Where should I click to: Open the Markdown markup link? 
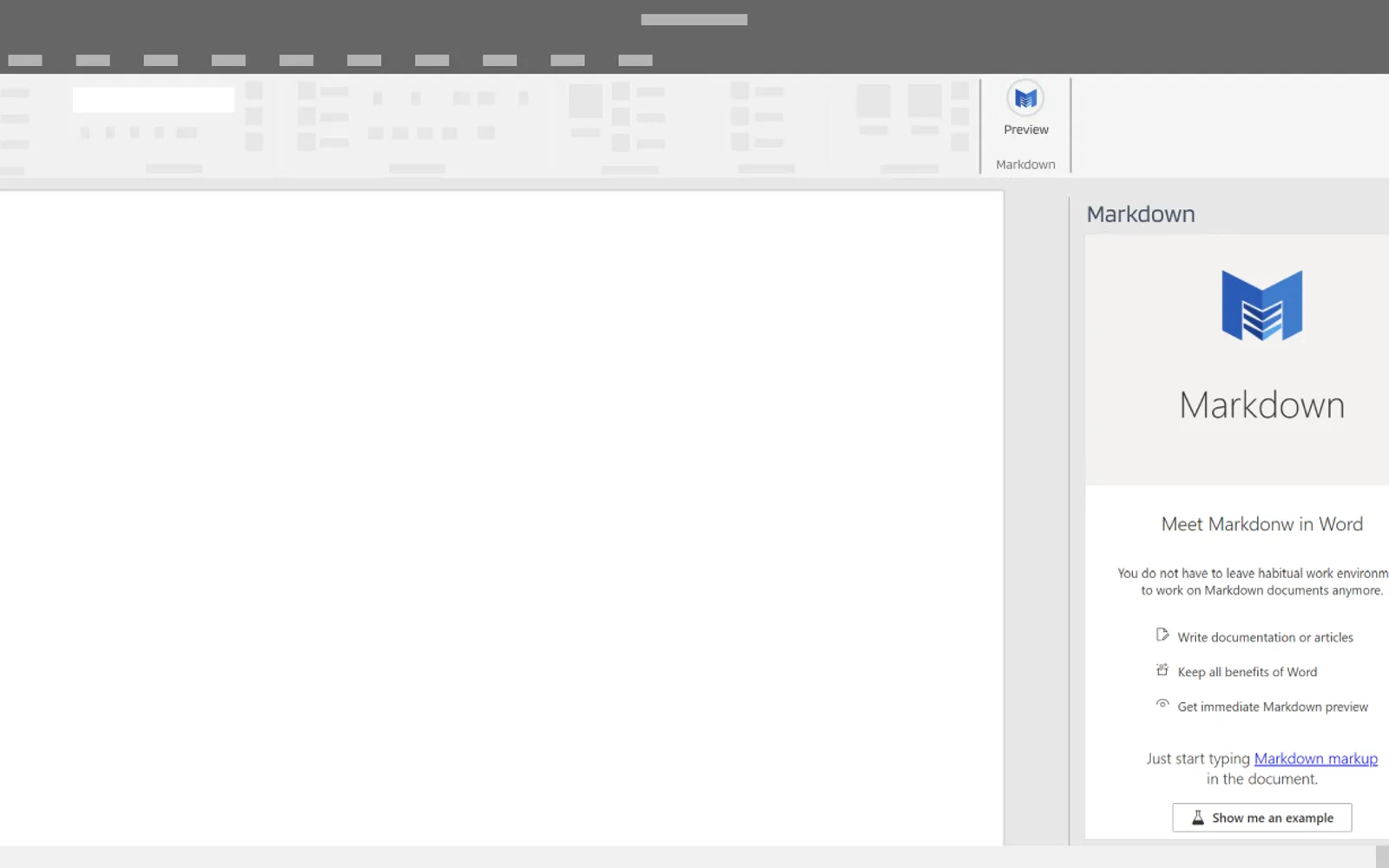[1315, 759]
